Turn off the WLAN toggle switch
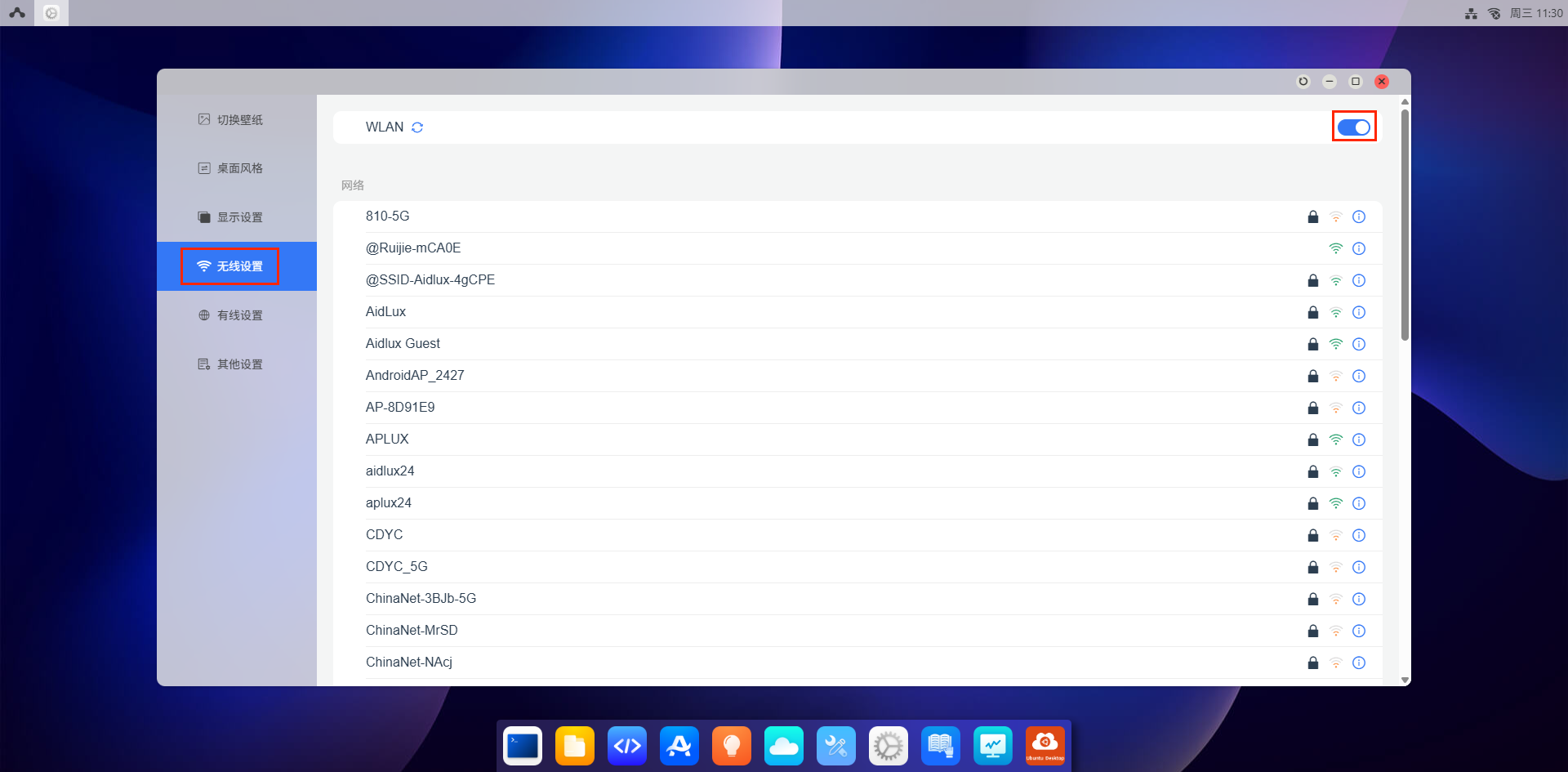Image resolution: width=1568 pixels, height=772 pixels. 1353,127
